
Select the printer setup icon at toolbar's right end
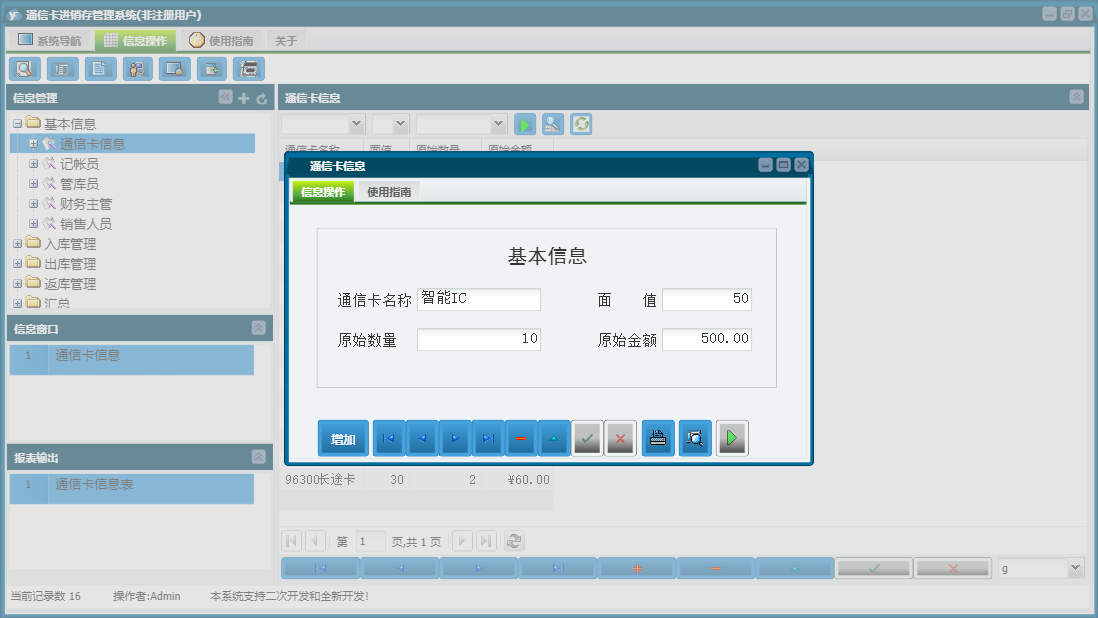249,69
